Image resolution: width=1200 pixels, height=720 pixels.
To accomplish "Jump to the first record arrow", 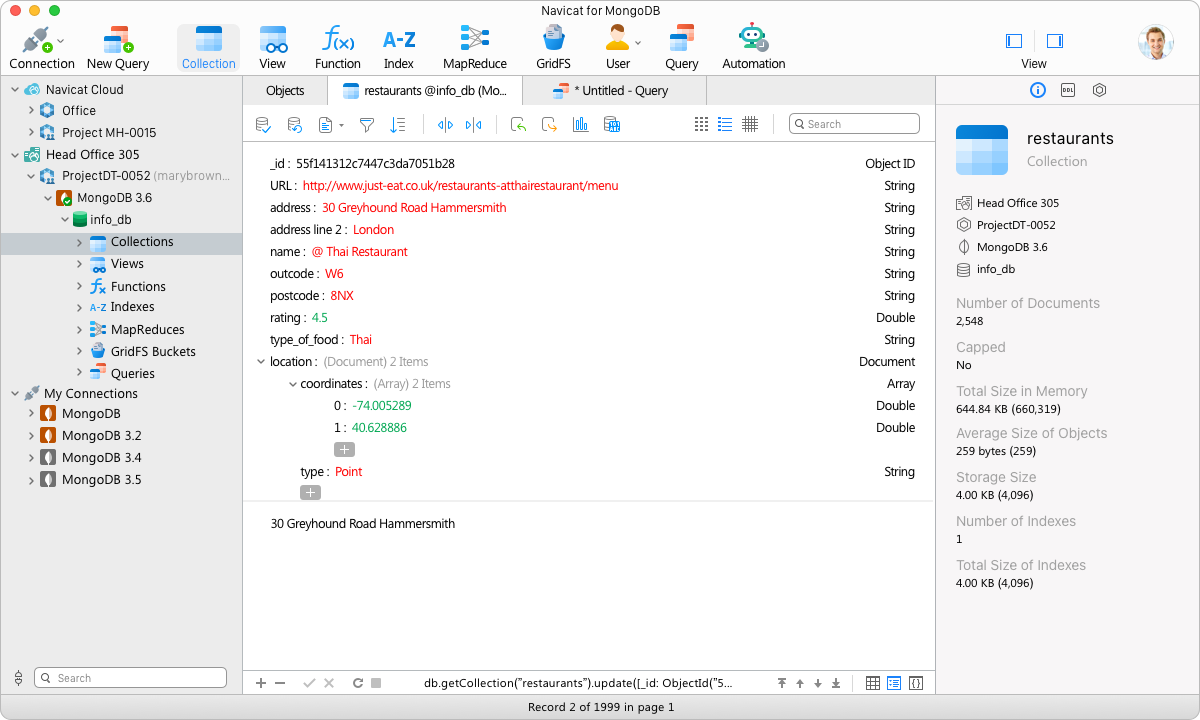I will click(782, 683).
